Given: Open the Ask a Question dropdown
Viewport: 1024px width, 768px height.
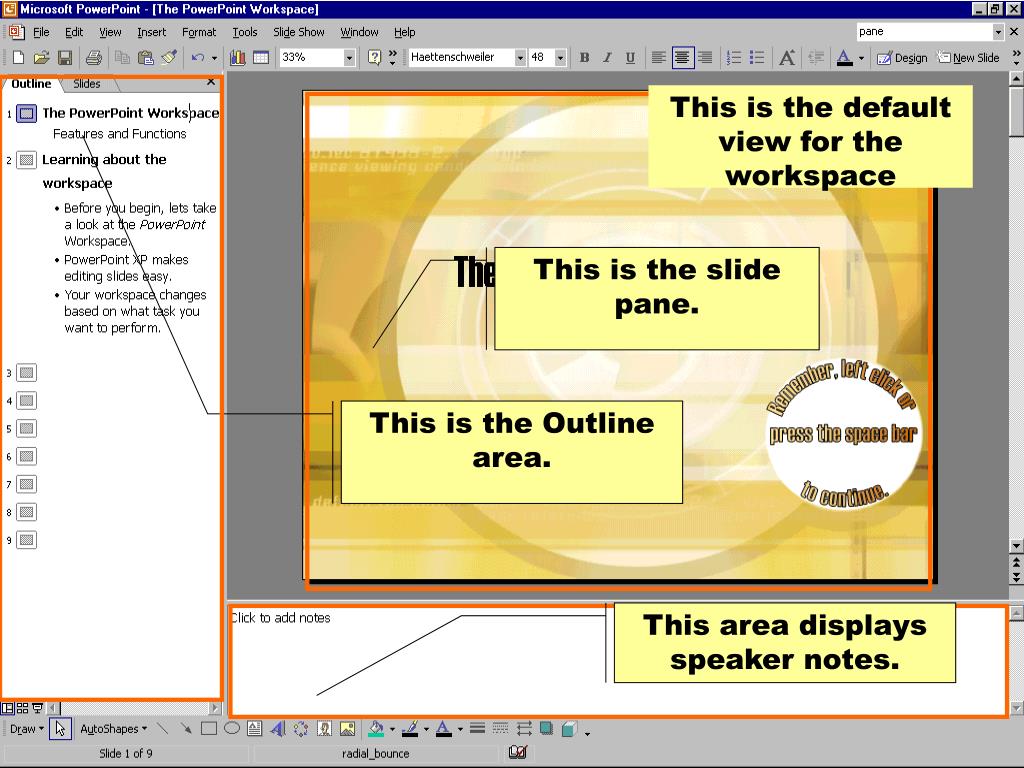Looking at the screenshot, I should tap(998, 31).
